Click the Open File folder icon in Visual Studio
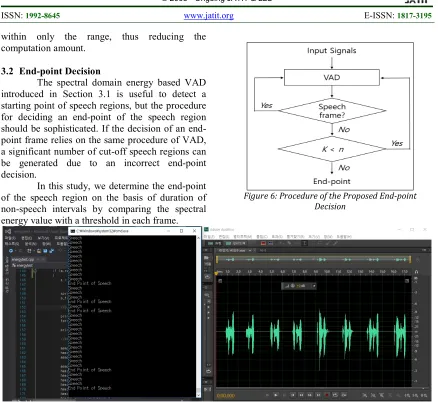Viewport: 438px width, 402px height. click(39, 251)
